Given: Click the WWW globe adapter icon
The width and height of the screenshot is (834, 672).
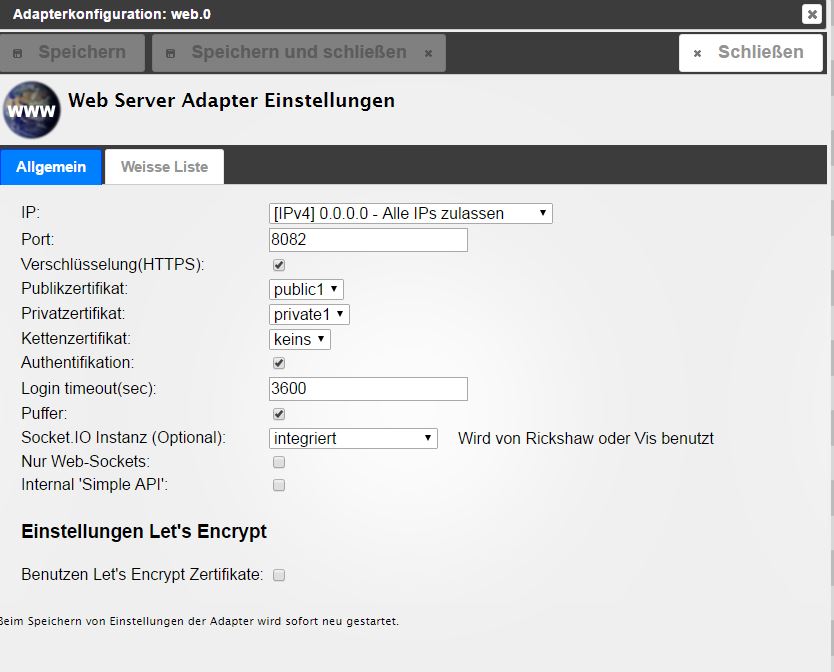Looking at the screenshot, I should (x=31, y=109).
